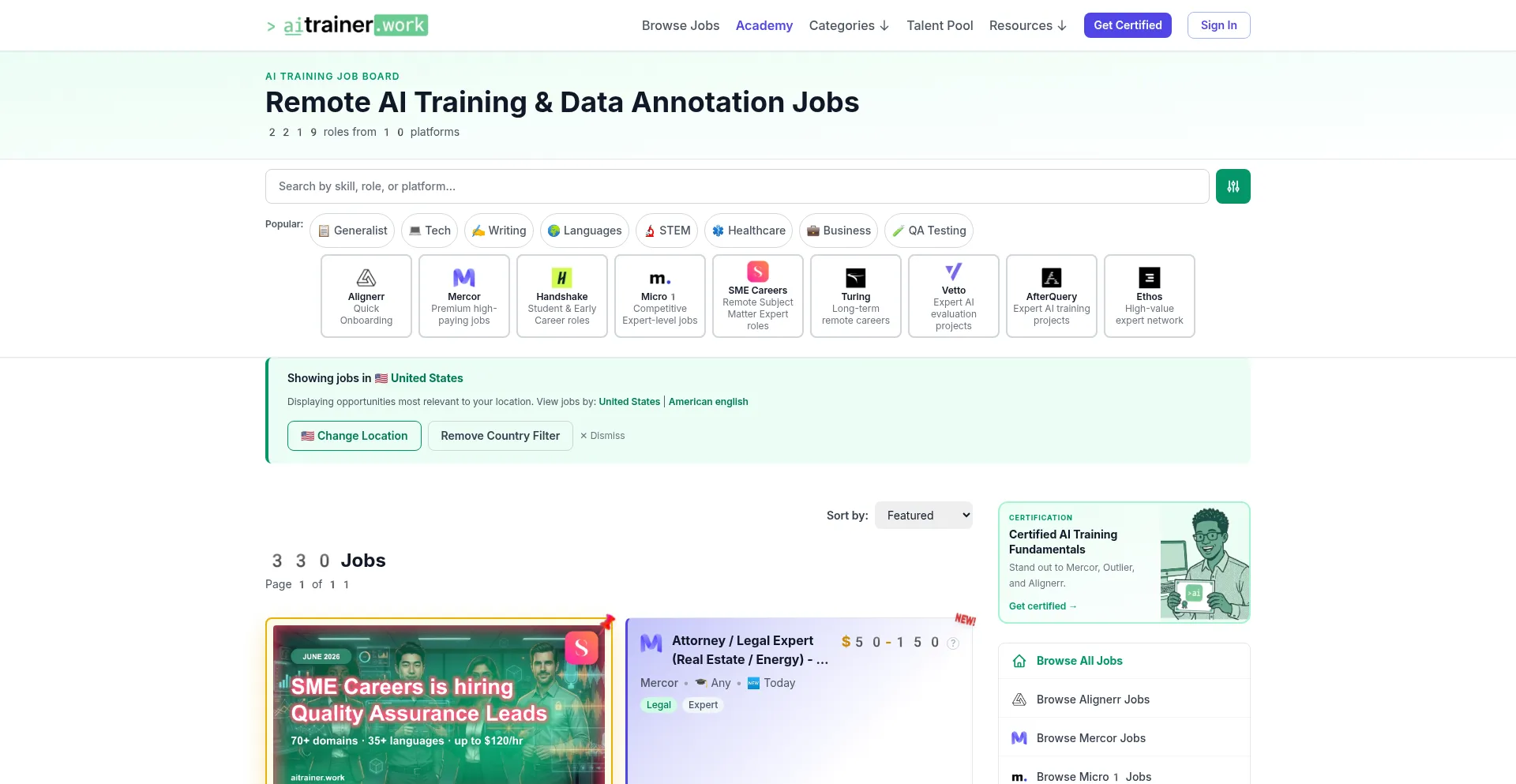
Task: Click the Ethos platform icon
Action: [1150, 278]
